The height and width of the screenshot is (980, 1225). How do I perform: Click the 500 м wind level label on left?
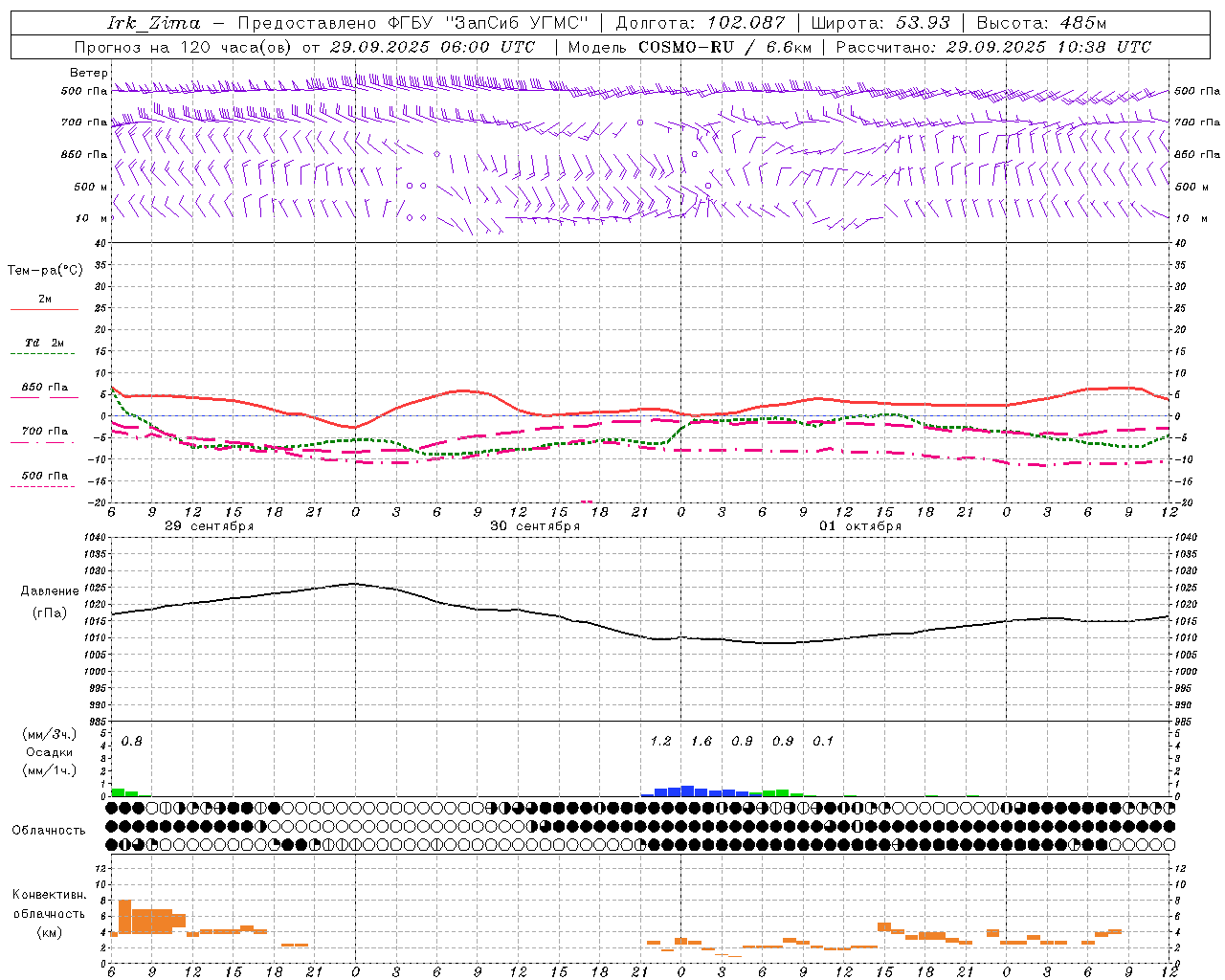pyautogui.click(x=90, y=187)
